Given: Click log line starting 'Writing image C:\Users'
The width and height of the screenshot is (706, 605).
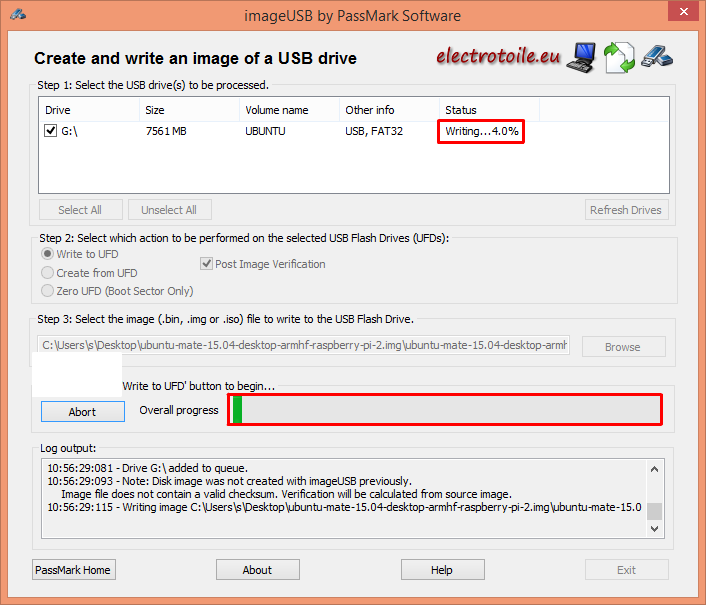Looking at the screenshot, I should pyautogui.click(x=344, y=507).
